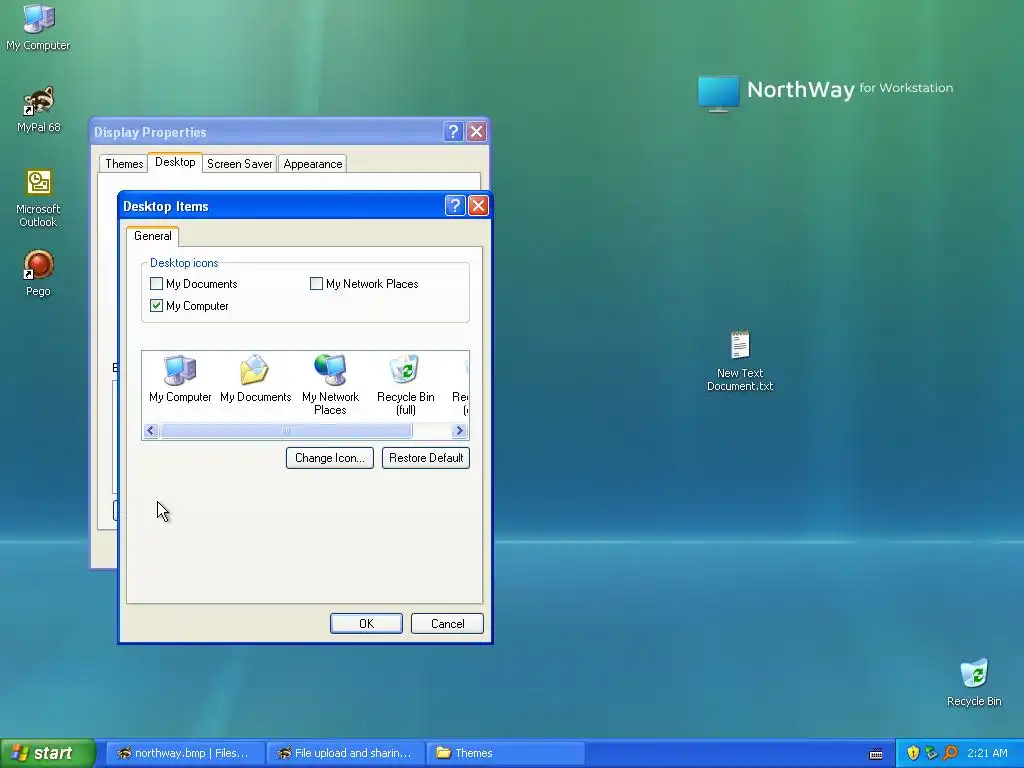Switch to Themes folder taskbar button
Image resolution: width=1024 pixels, height=768 pixels.
[x=505, y=753]
